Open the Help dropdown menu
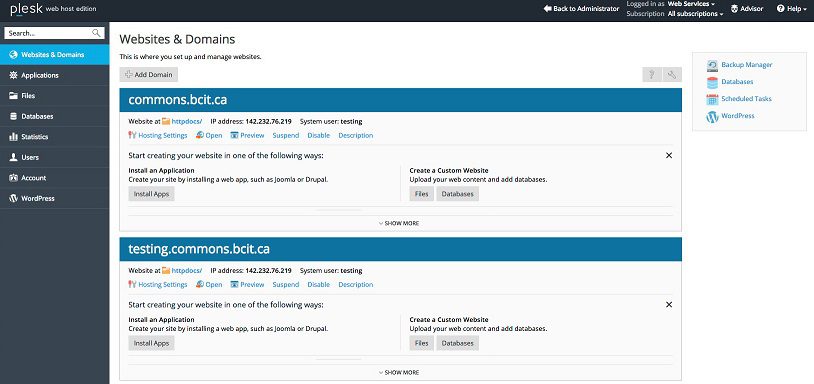The height and width of the screenshot is (384, 814). pos(792,9)
